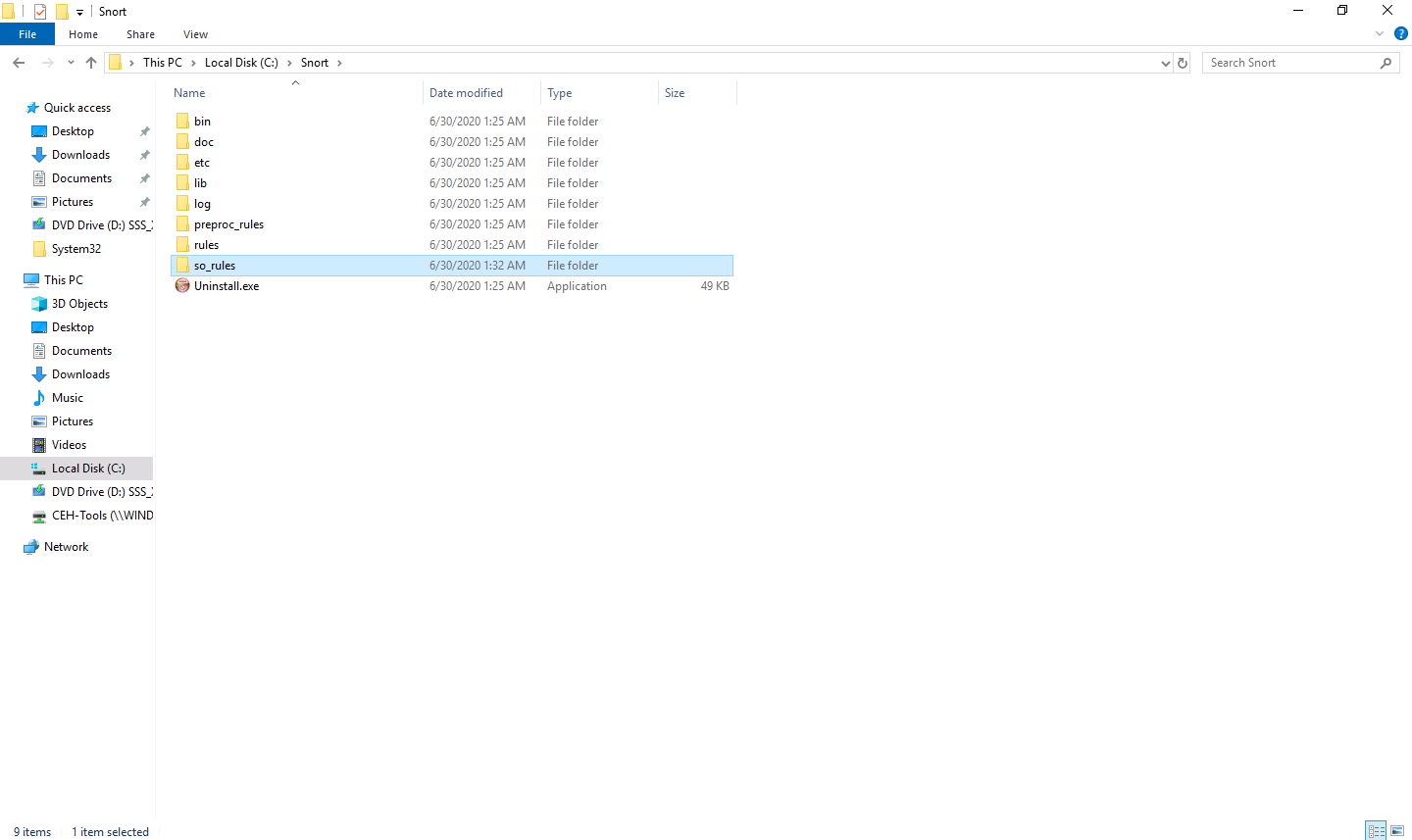Click the doc folder icon
This screenshot has width=1412, height=840.
182,142
